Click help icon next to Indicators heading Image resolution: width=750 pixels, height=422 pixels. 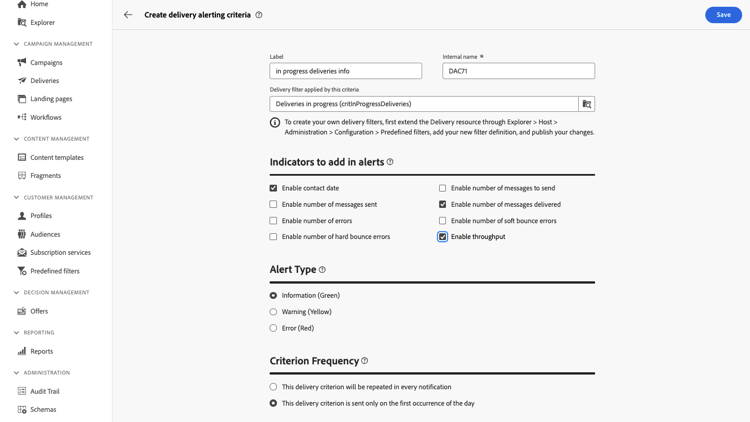390,162
